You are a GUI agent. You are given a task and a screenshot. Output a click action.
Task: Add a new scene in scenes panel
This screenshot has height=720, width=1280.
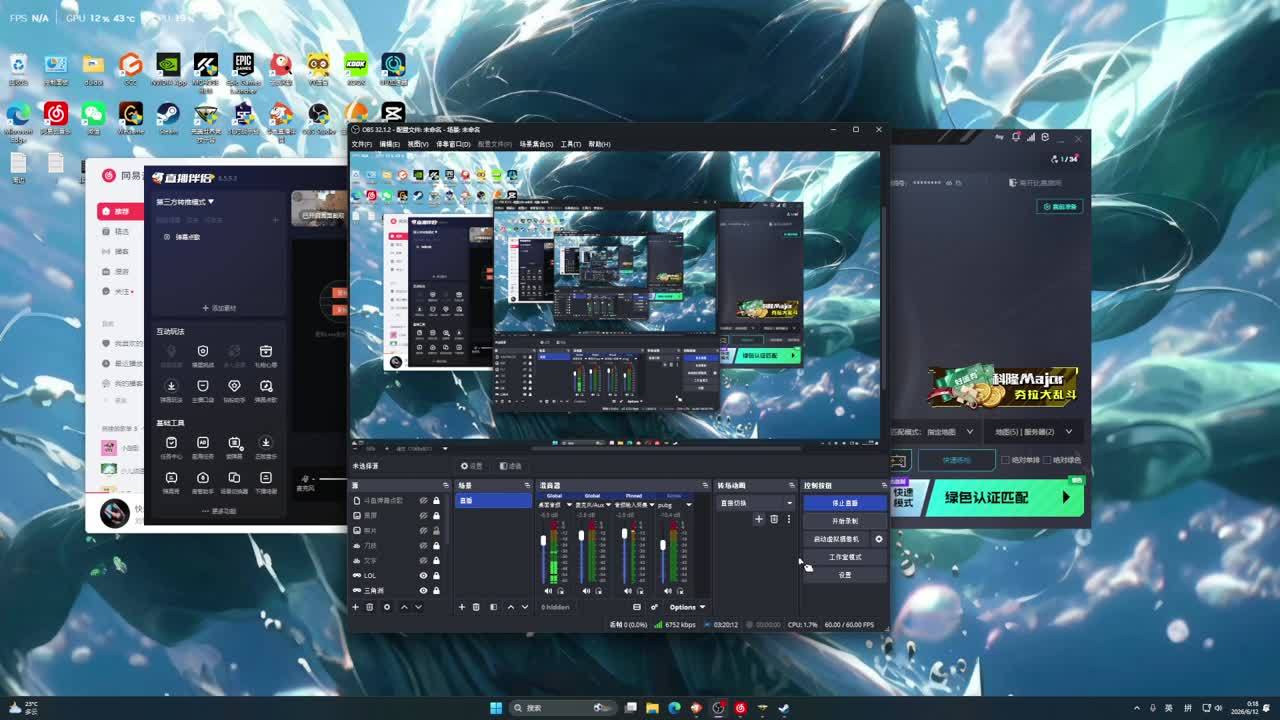coord(461,607)
